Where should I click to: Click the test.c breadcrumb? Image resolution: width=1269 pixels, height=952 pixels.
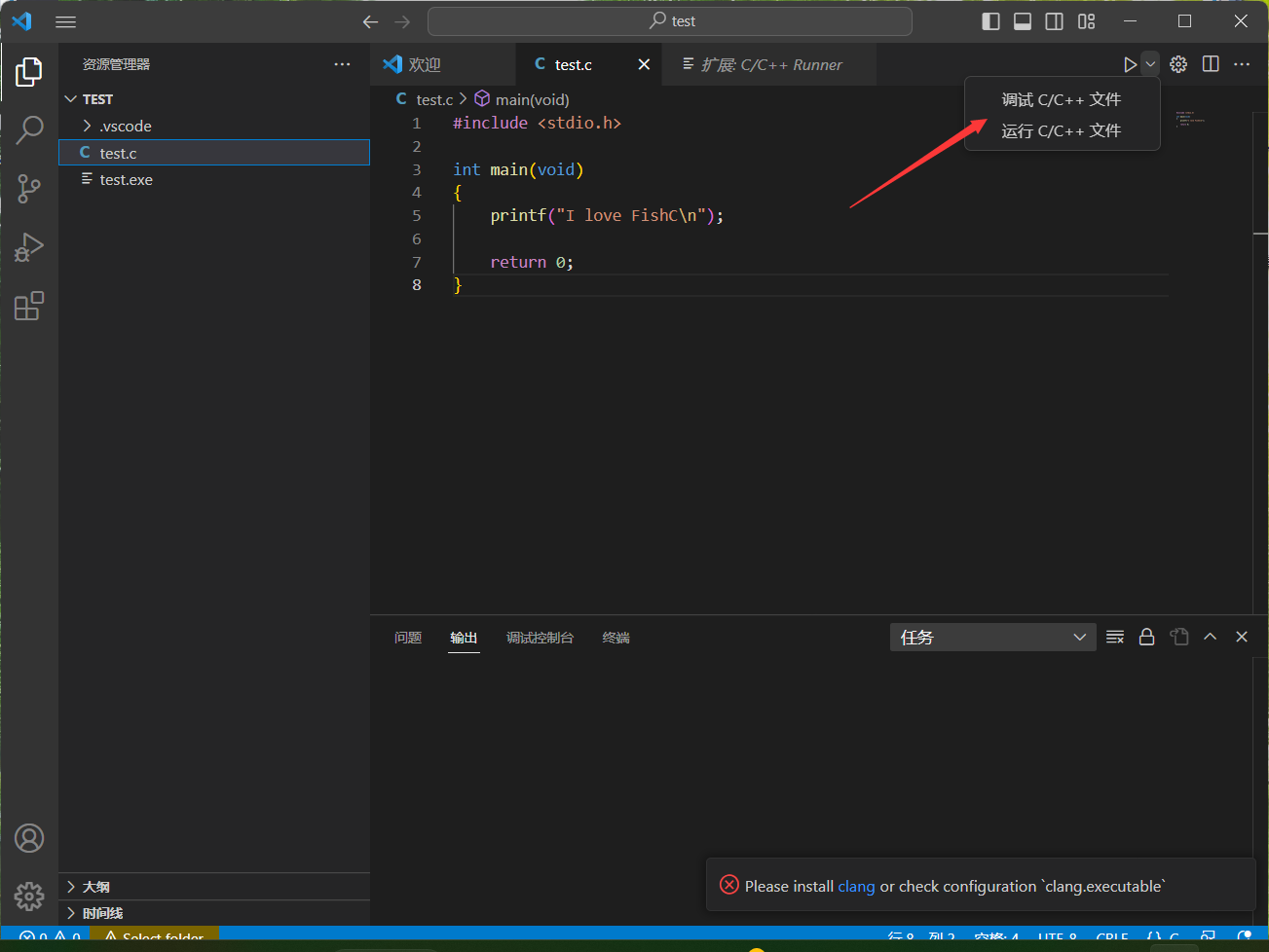point(425,99)
